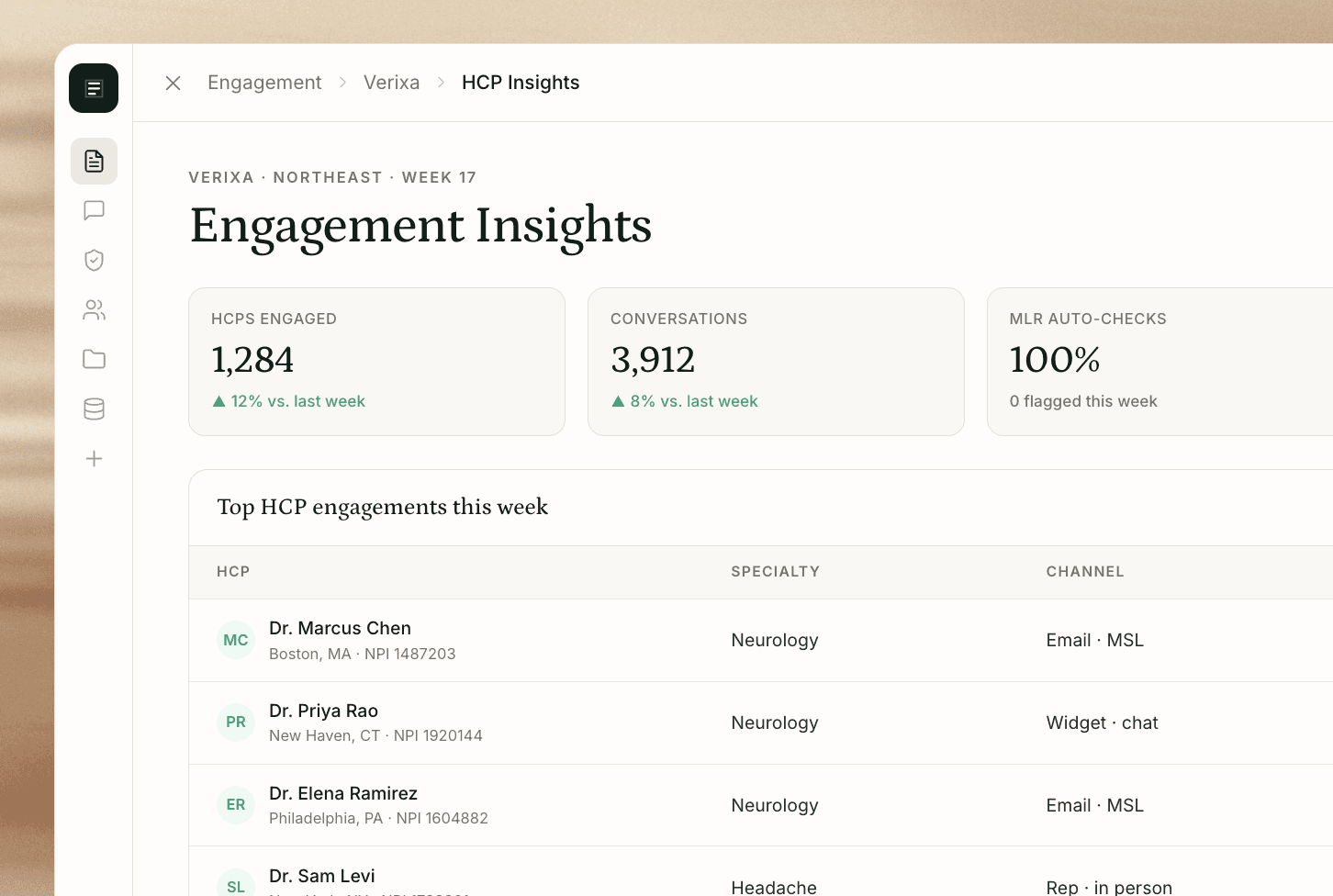The width and height of the screenshot is (1333, 896).
Task: Click the Specialty column header
Action: point(776,571)
